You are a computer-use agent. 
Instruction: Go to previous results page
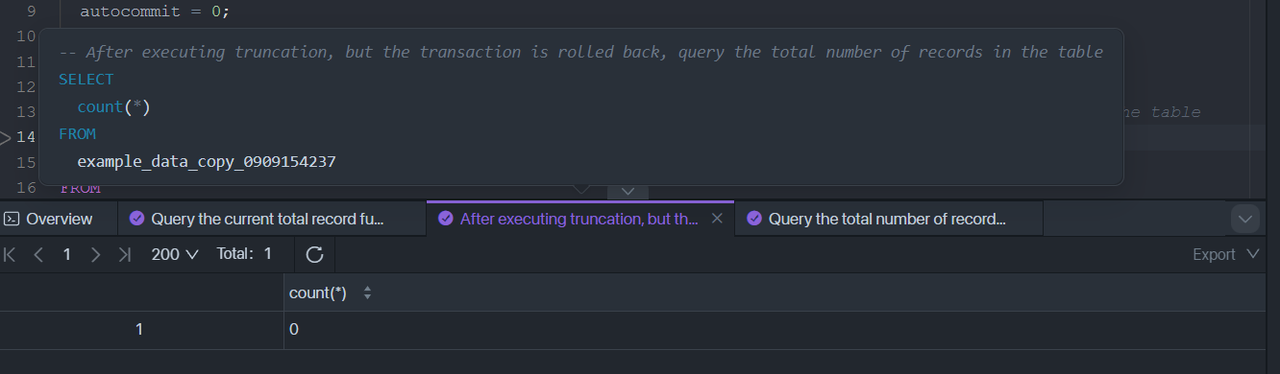pos(38,254)
